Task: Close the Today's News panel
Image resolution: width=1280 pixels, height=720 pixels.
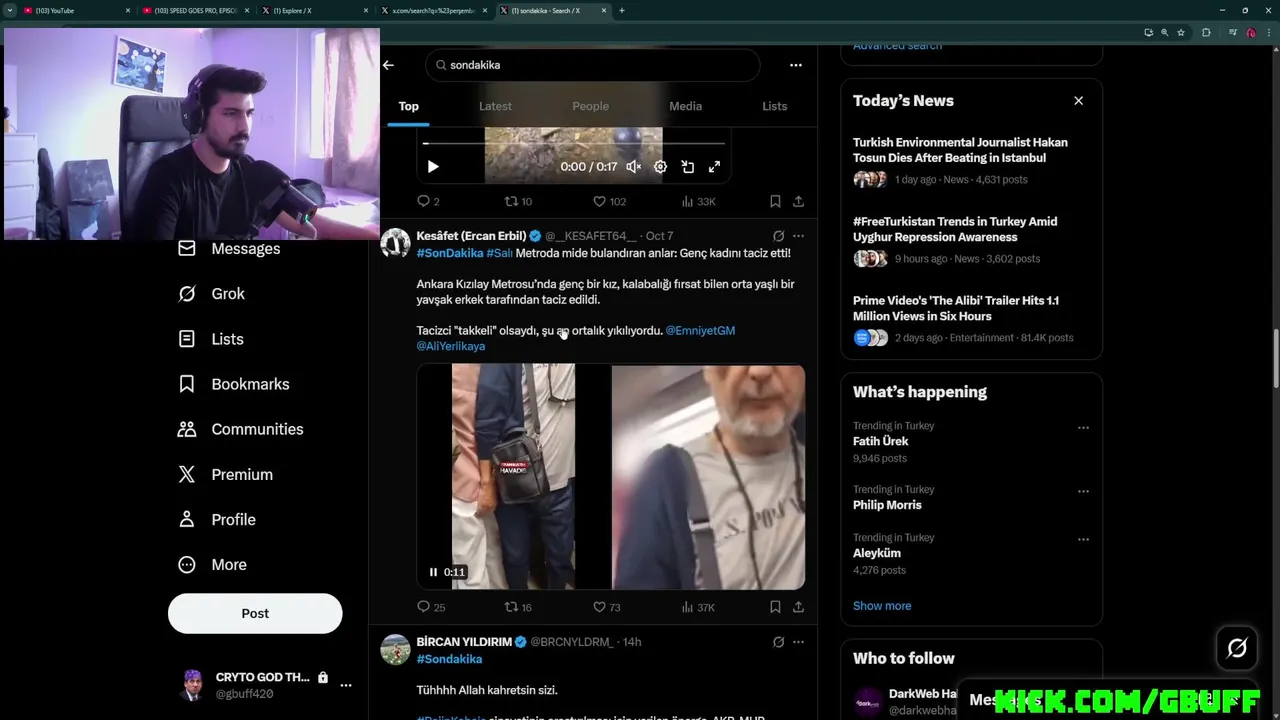Action: [1078, 101]
